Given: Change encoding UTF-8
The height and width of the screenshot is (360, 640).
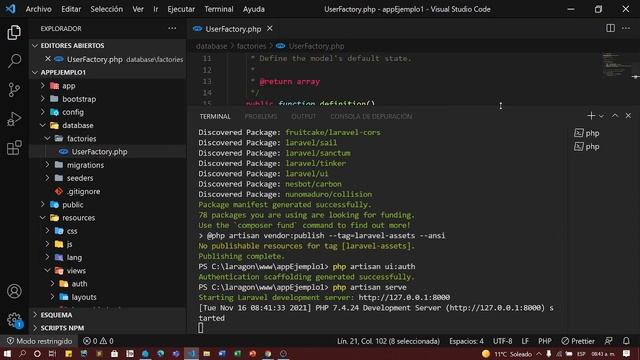Looking at the screenshot, I should pos(502,341).
